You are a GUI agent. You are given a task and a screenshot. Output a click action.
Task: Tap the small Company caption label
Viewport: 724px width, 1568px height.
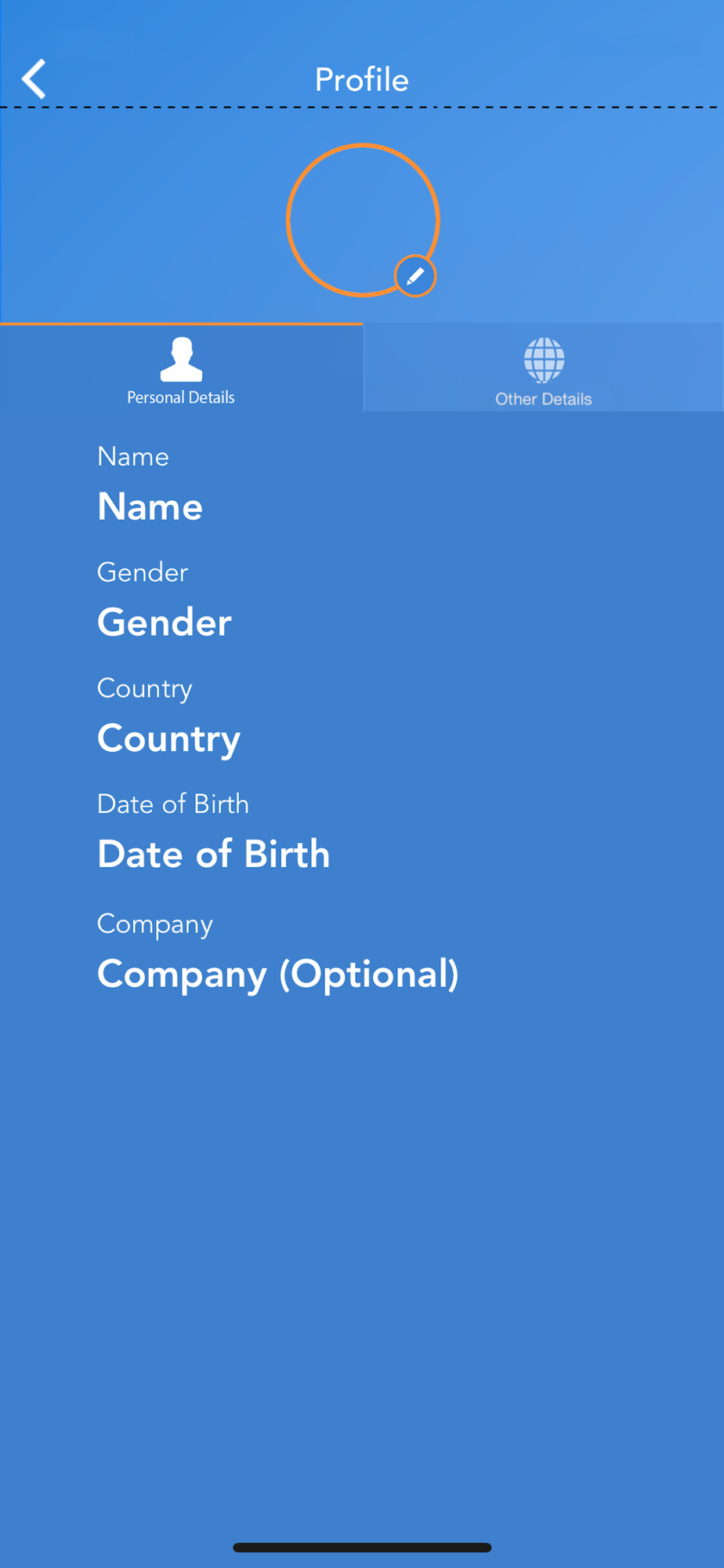click(x=155, y=924)
